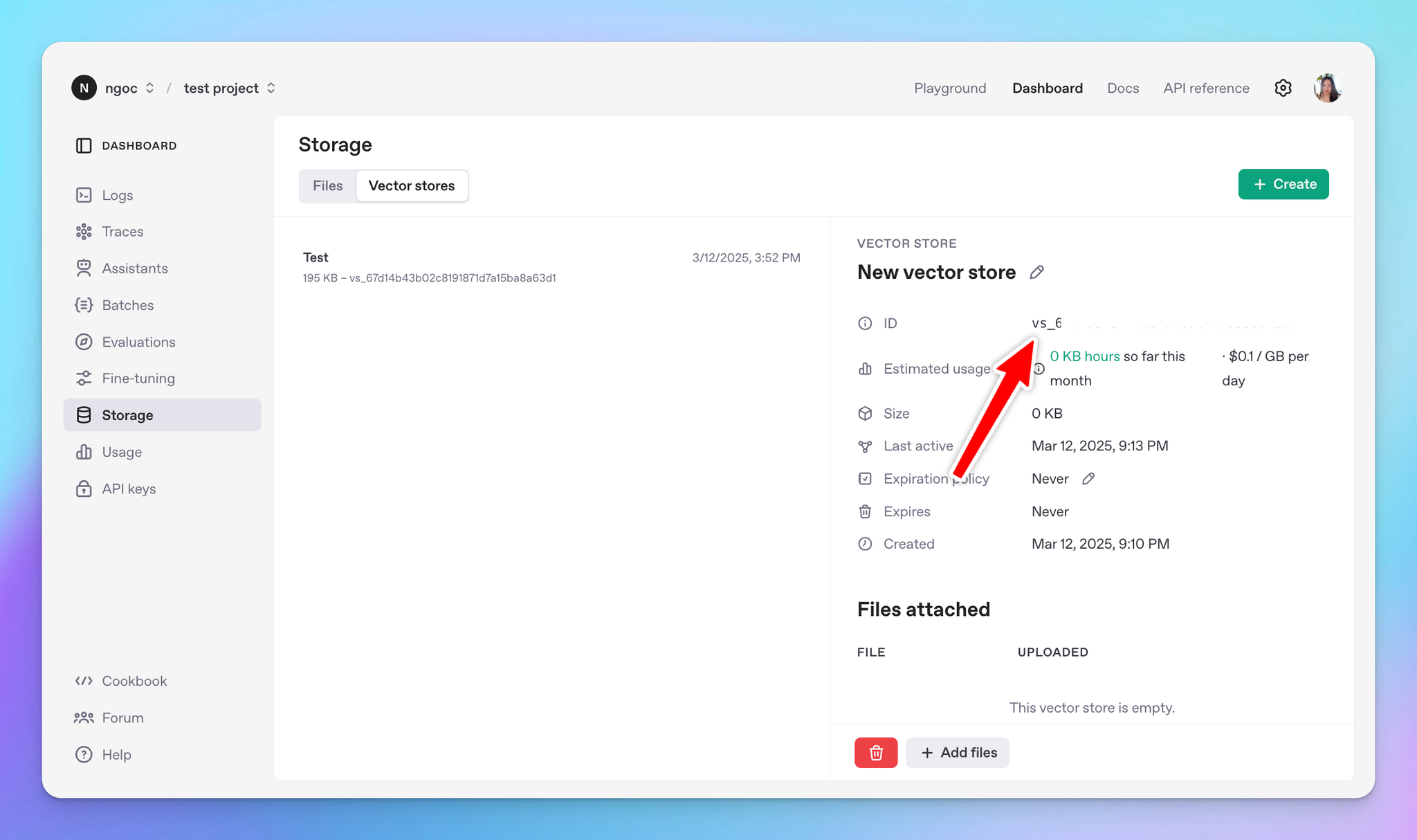Click the red delete trash button
The width and height of the screenshot is (1417, 840).
pyautogui.click(x=875, y=752)
